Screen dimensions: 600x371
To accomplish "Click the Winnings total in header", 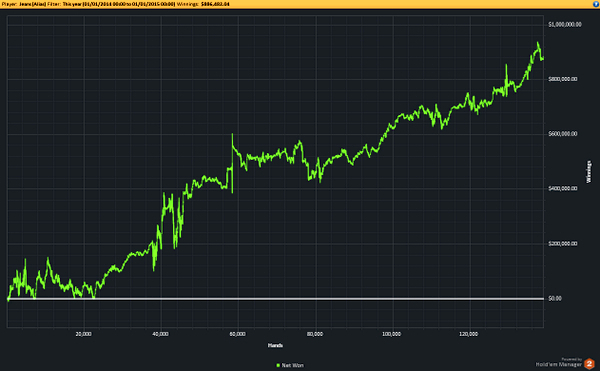I will (215, 4).
